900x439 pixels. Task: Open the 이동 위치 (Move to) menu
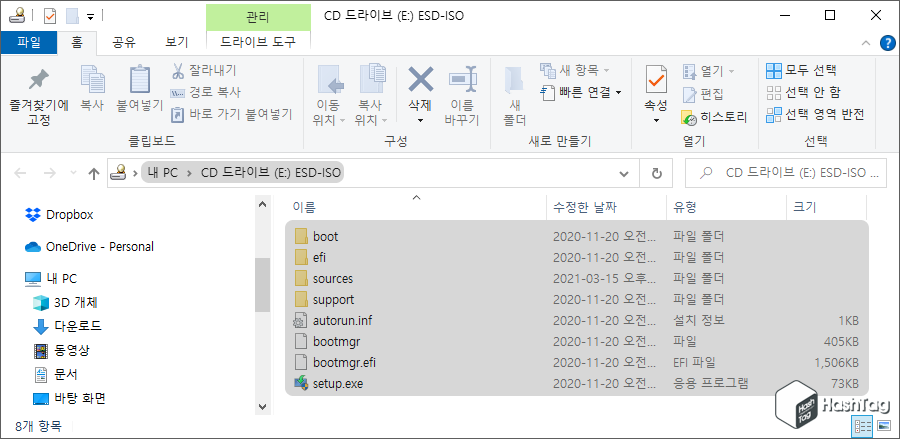(330, 96)
